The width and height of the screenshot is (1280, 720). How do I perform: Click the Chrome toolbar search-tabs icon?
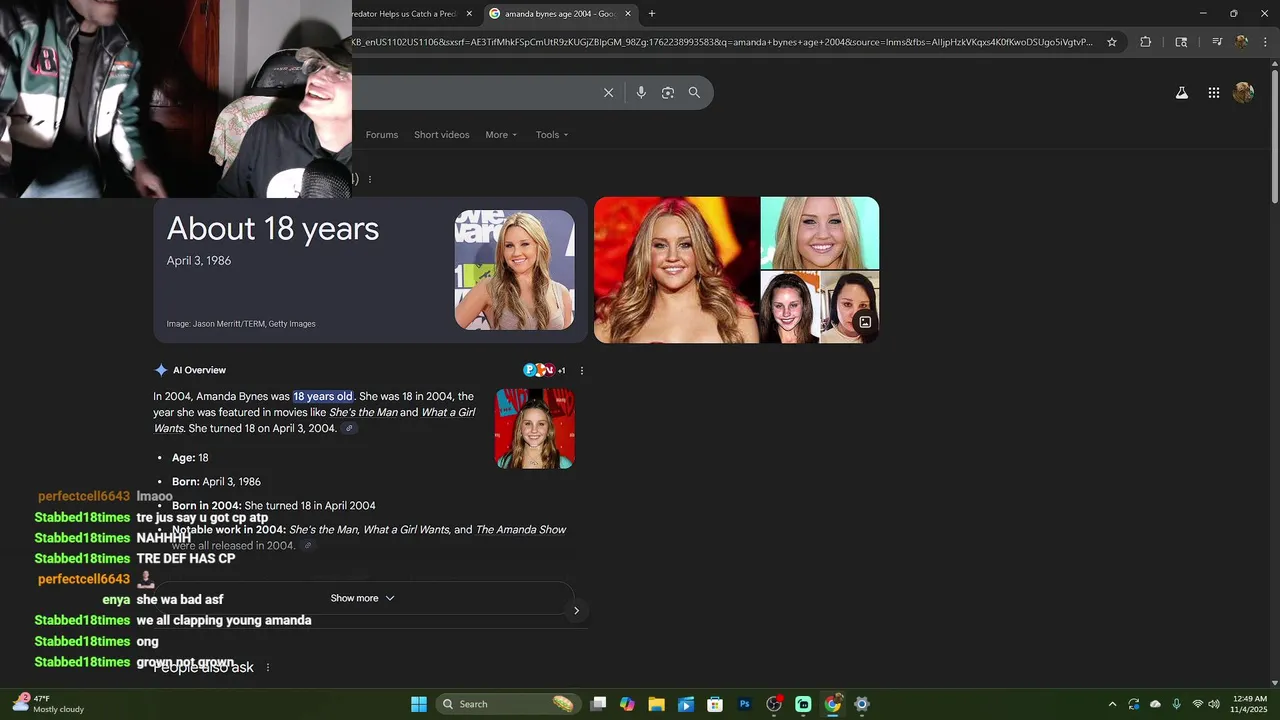[x=1181, y=42]
